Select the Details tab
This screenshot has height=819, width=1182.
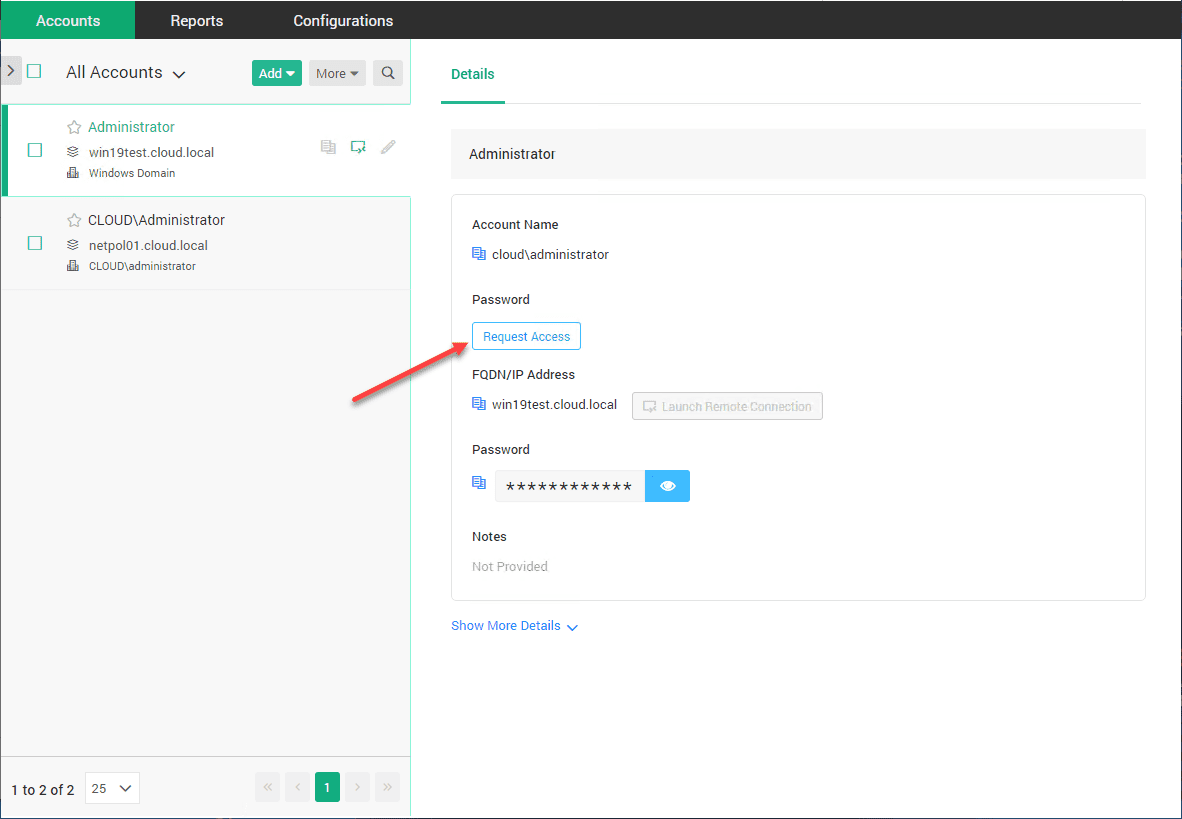pyautogui.click(x=473, y=74)
